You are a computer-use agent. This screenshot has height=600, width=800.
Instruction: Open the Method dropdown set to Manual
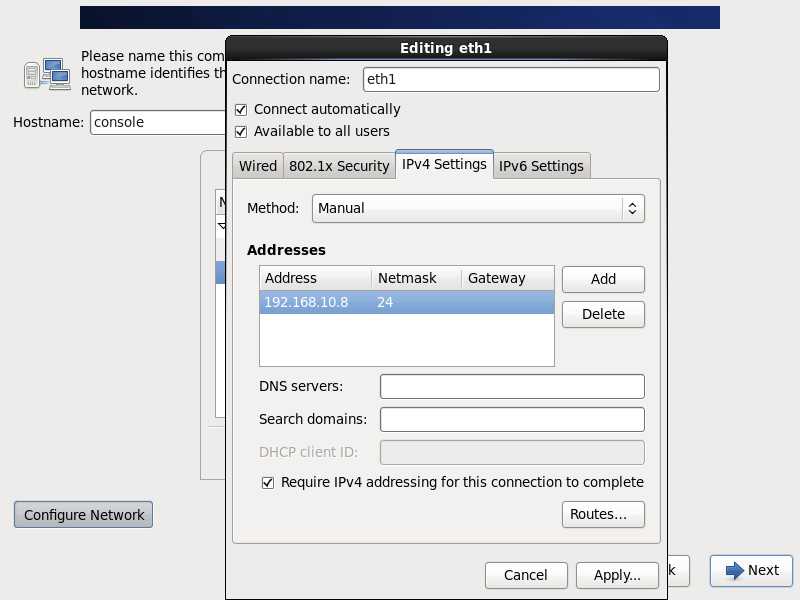[x=478, y=208]
